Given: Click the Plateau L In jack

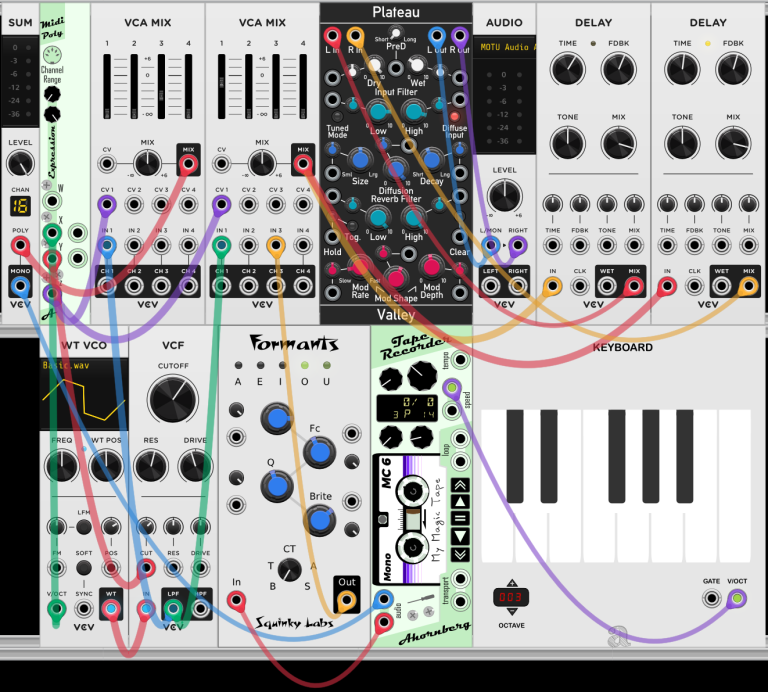Looking at the screenshot, I should [x=332, y=36].
